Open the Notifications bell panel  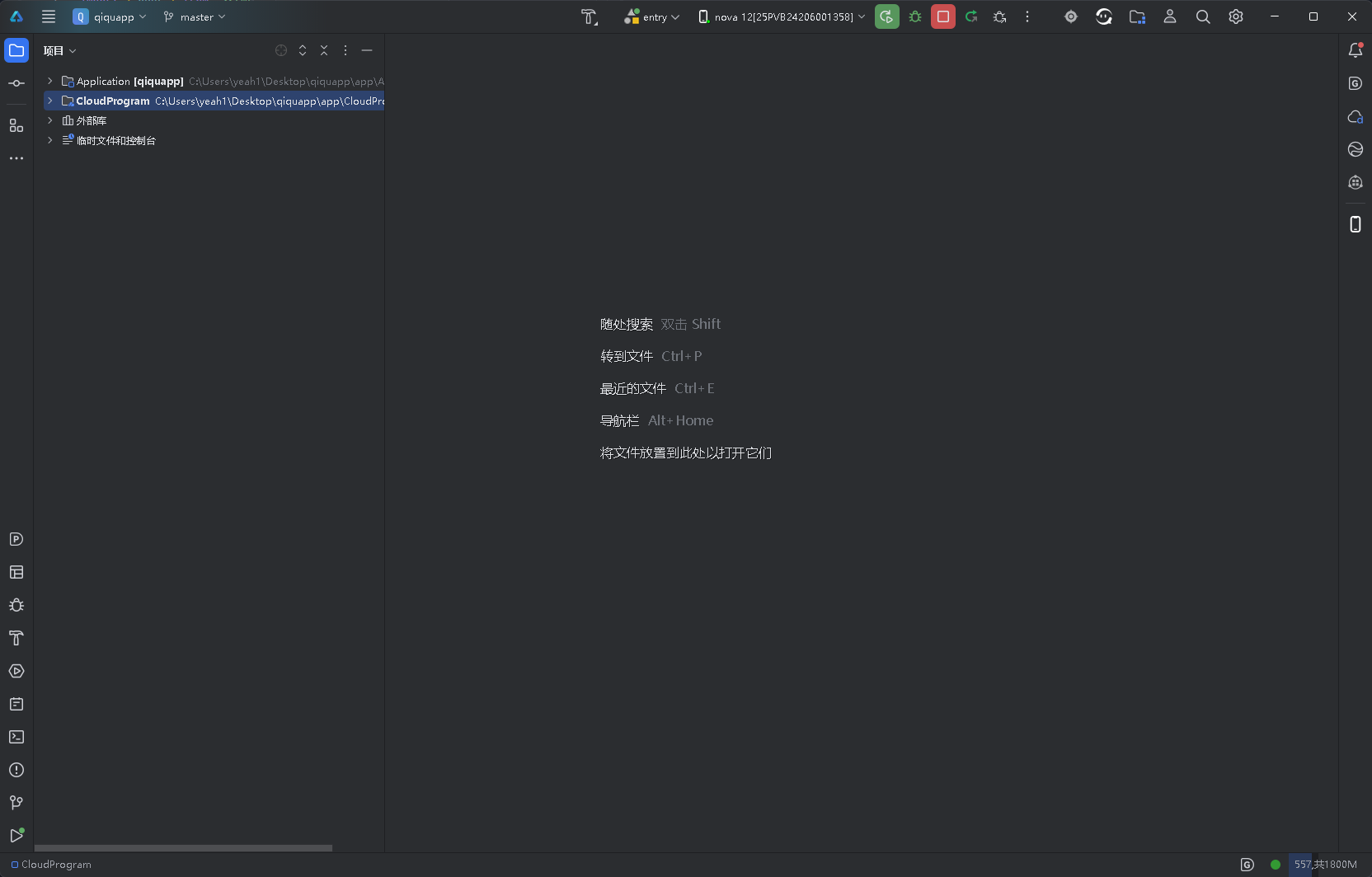tap(1355, 50)
